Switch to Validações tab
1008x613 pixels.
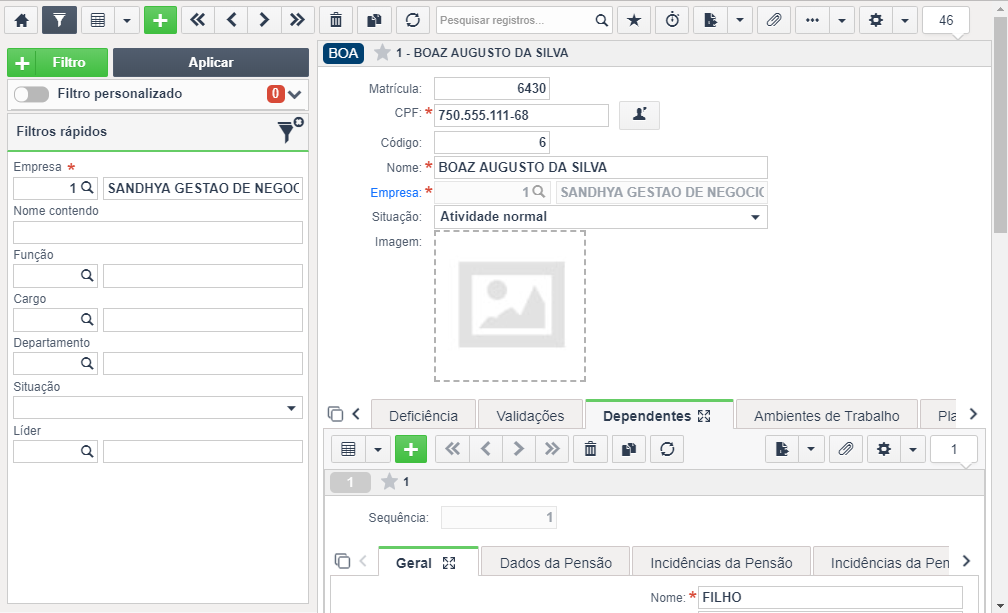tap(530, 416)
